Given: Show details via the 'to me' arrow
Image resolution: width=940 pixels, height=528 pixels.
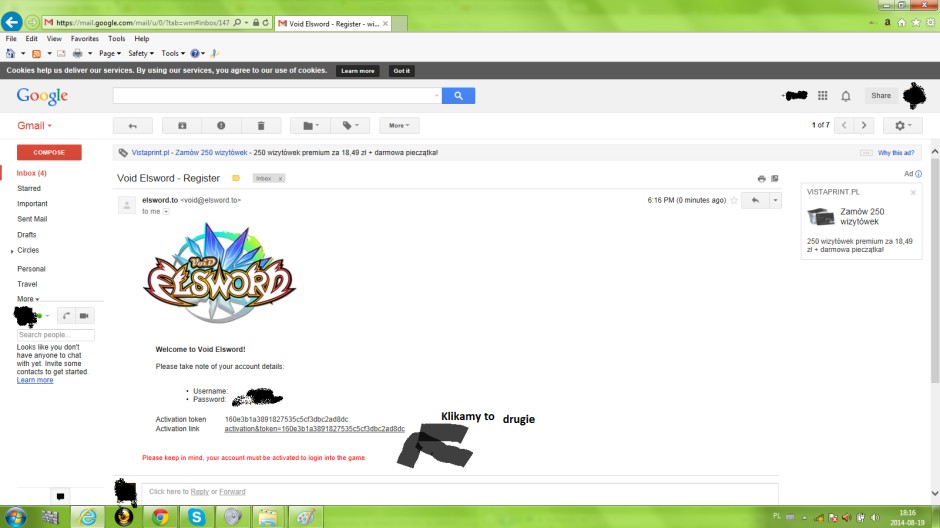Looking at the screenshot, I should [166, 212].
